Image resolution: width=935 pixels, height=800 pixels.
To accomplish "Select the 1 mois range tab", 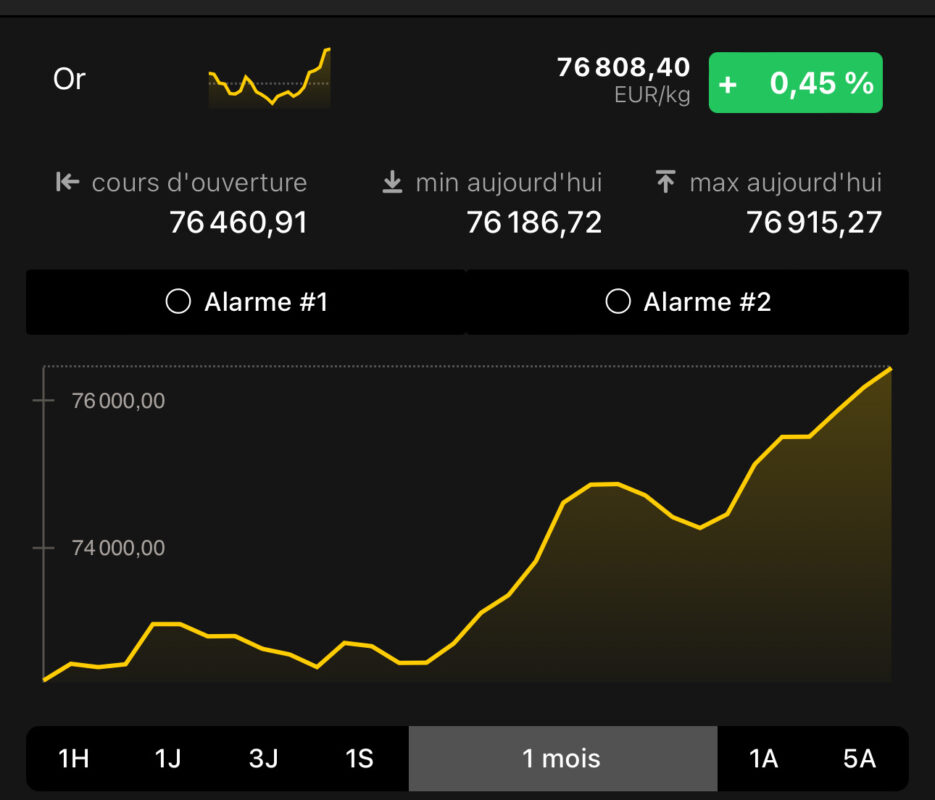I will (x=563, y=759).
